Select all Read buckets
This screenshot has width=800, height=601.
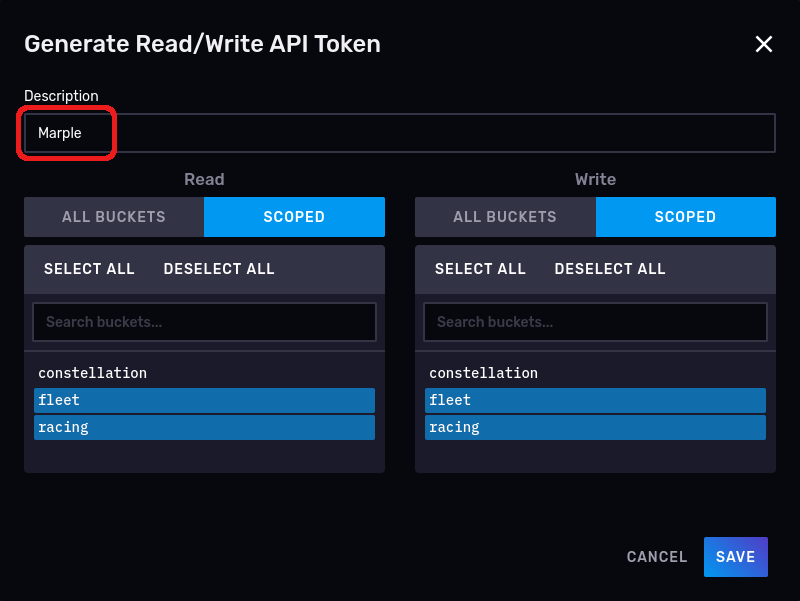89,269
